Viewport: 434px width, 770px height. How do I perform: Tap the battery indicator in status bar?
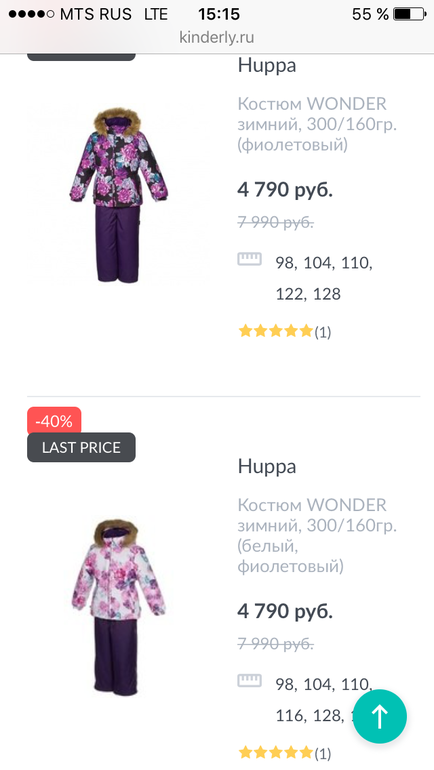409,14
